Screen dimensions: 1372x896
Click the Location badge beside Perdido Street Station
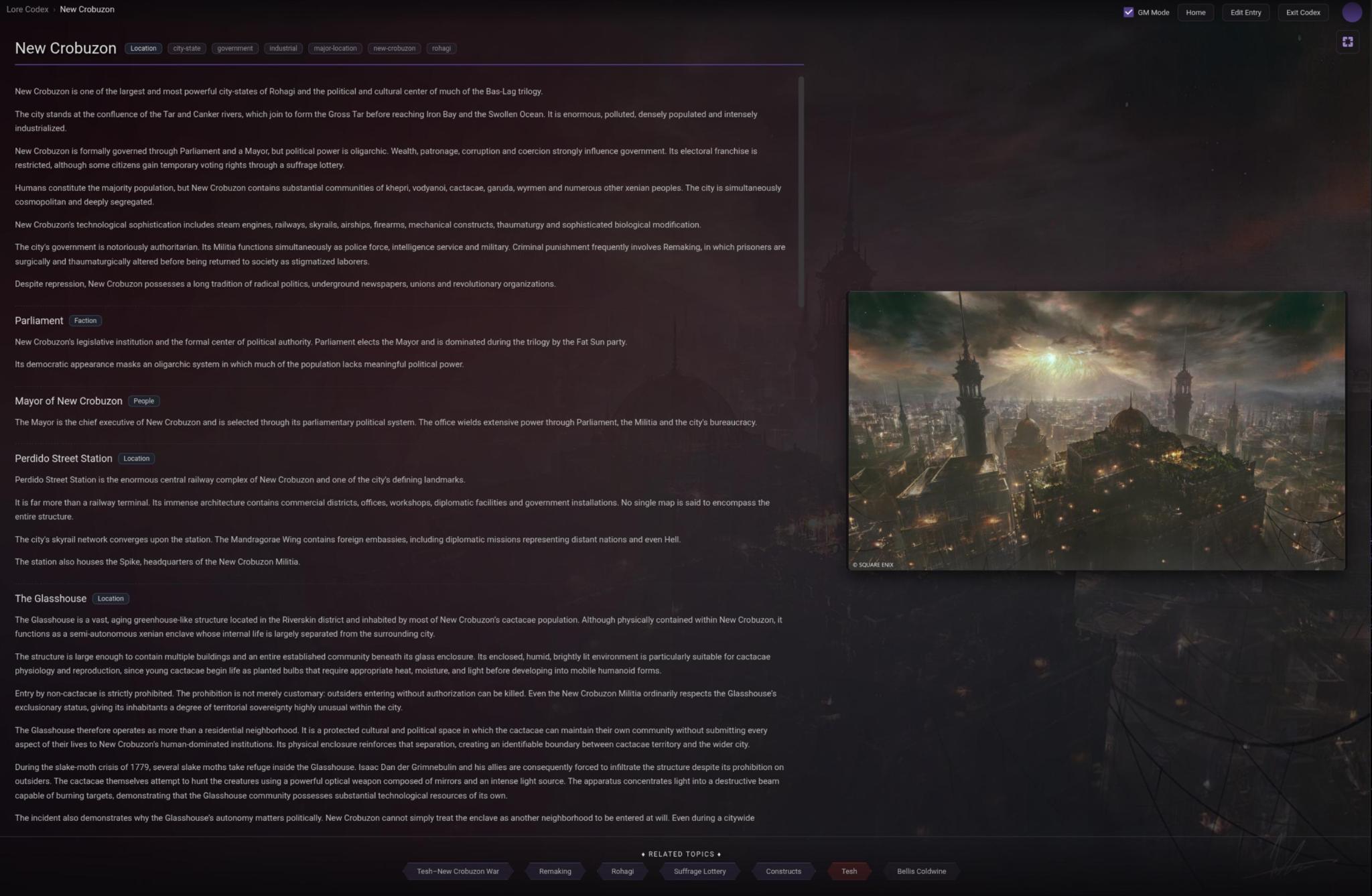point(137,458)
